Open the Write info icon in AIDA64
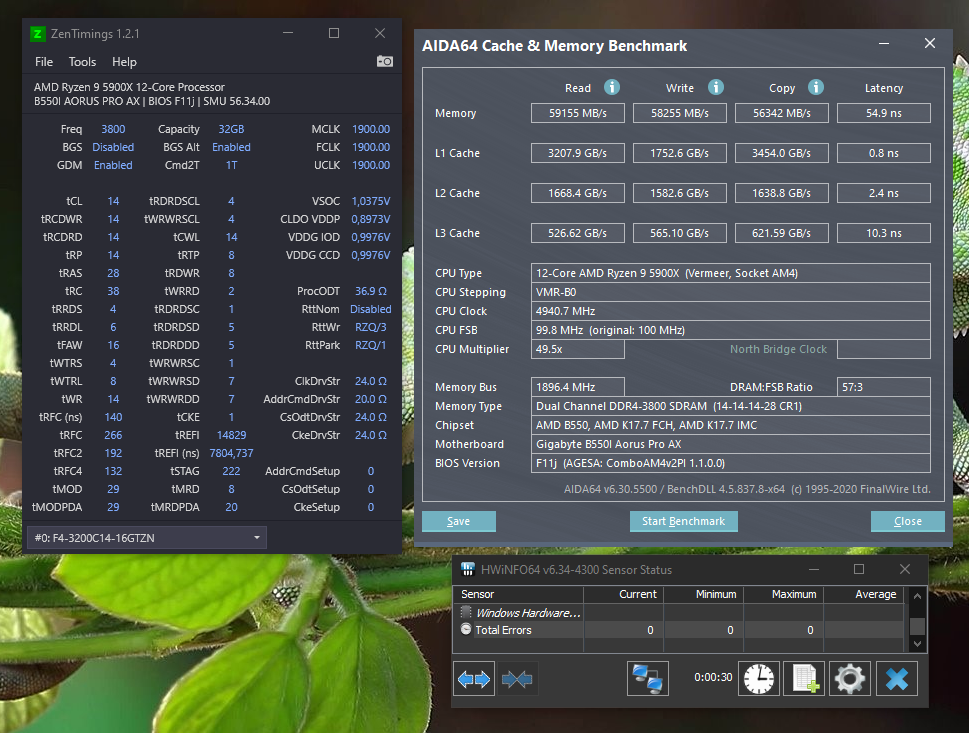Screen dimensions: 969x733 click(x=716, y=87)
